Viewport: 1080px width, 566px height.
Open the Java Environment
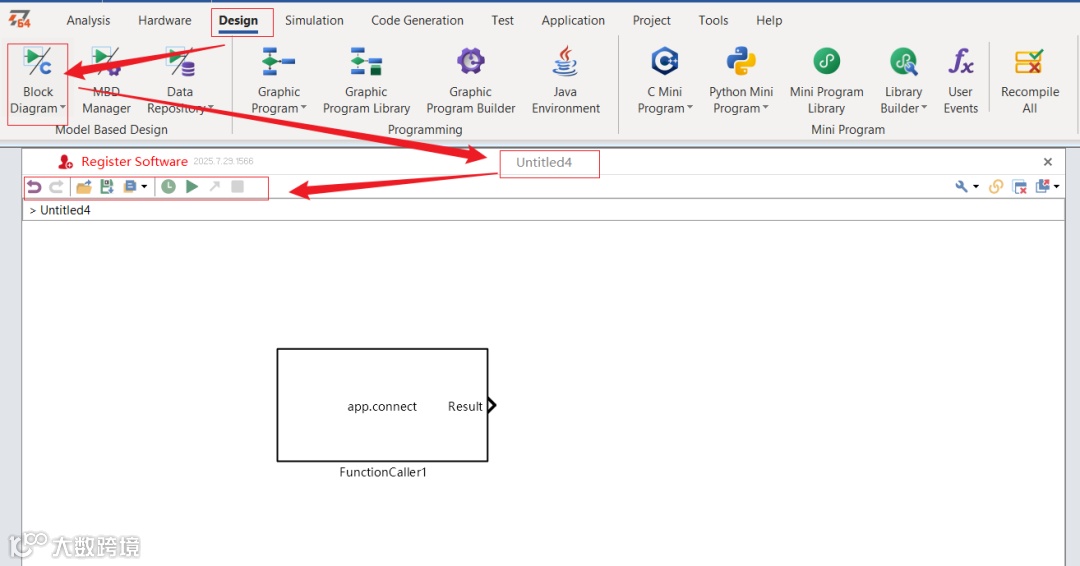(x=565, y=82)
